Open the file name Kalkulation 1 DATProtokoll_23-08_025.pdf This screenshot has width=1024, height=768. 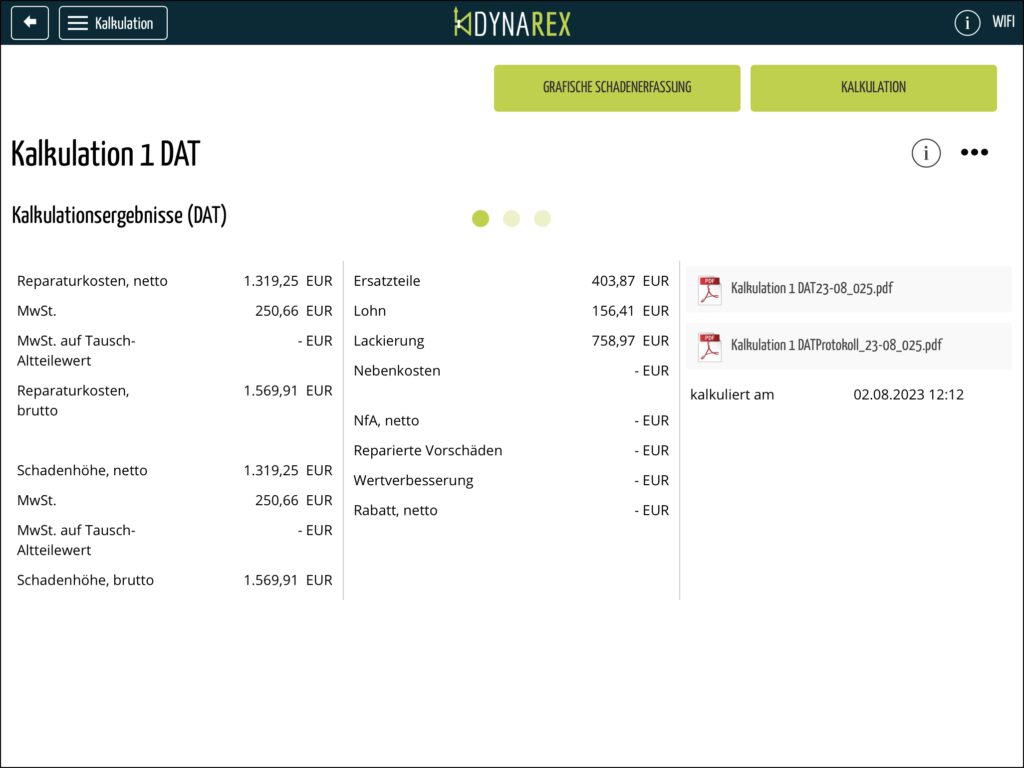click(x=836, y=345)
